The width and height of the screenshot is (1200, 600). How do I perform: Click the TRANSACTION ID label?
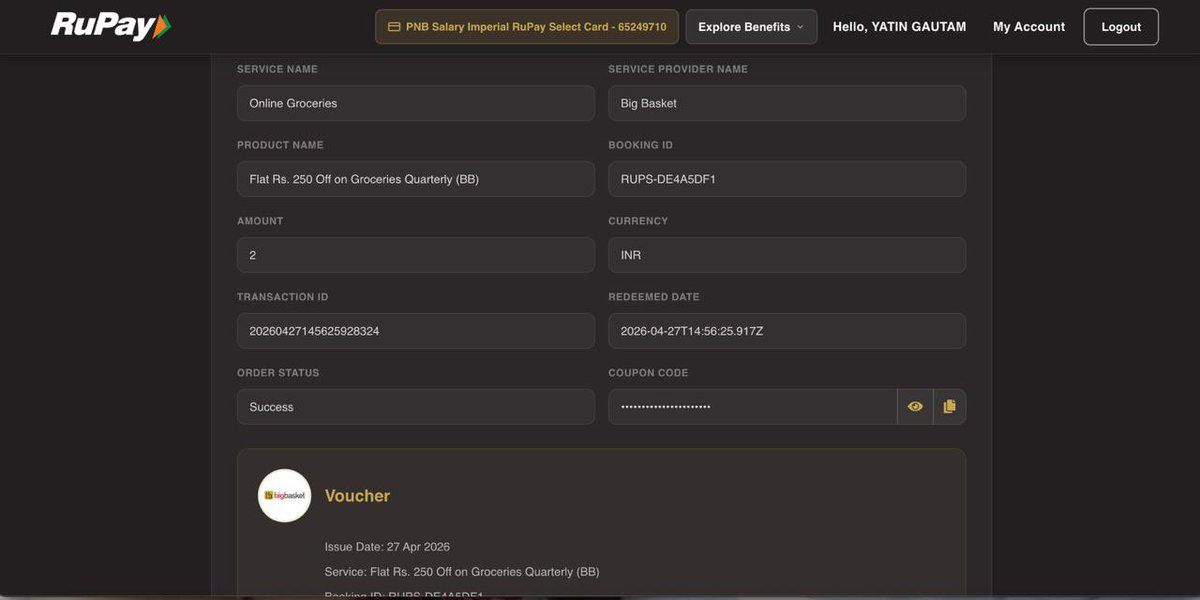(x=282, y=297)
